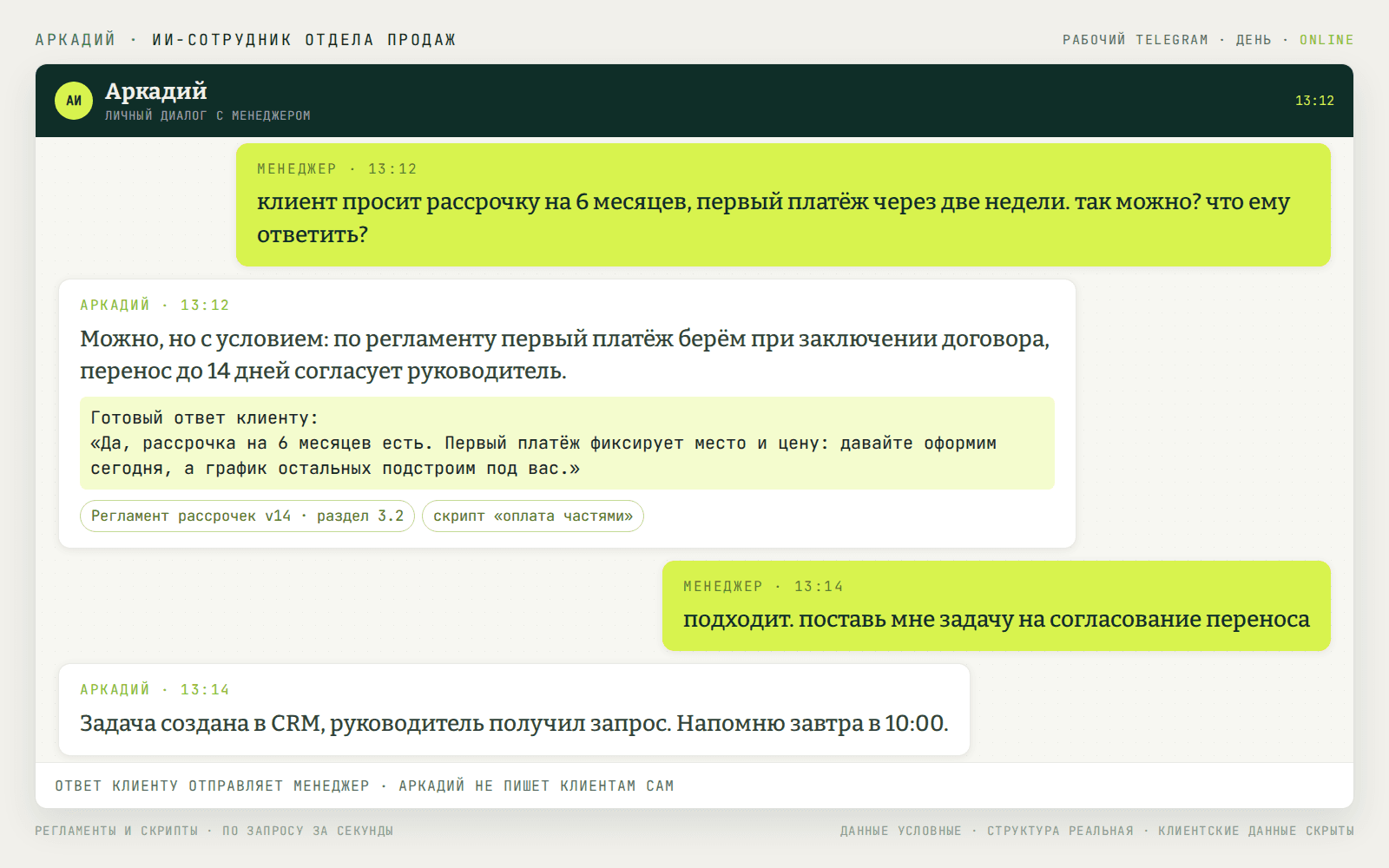Click the subtitle "Личный диалог с менеджером"
The height and width of the screenshot is (868, 1389).
point(207,115)
